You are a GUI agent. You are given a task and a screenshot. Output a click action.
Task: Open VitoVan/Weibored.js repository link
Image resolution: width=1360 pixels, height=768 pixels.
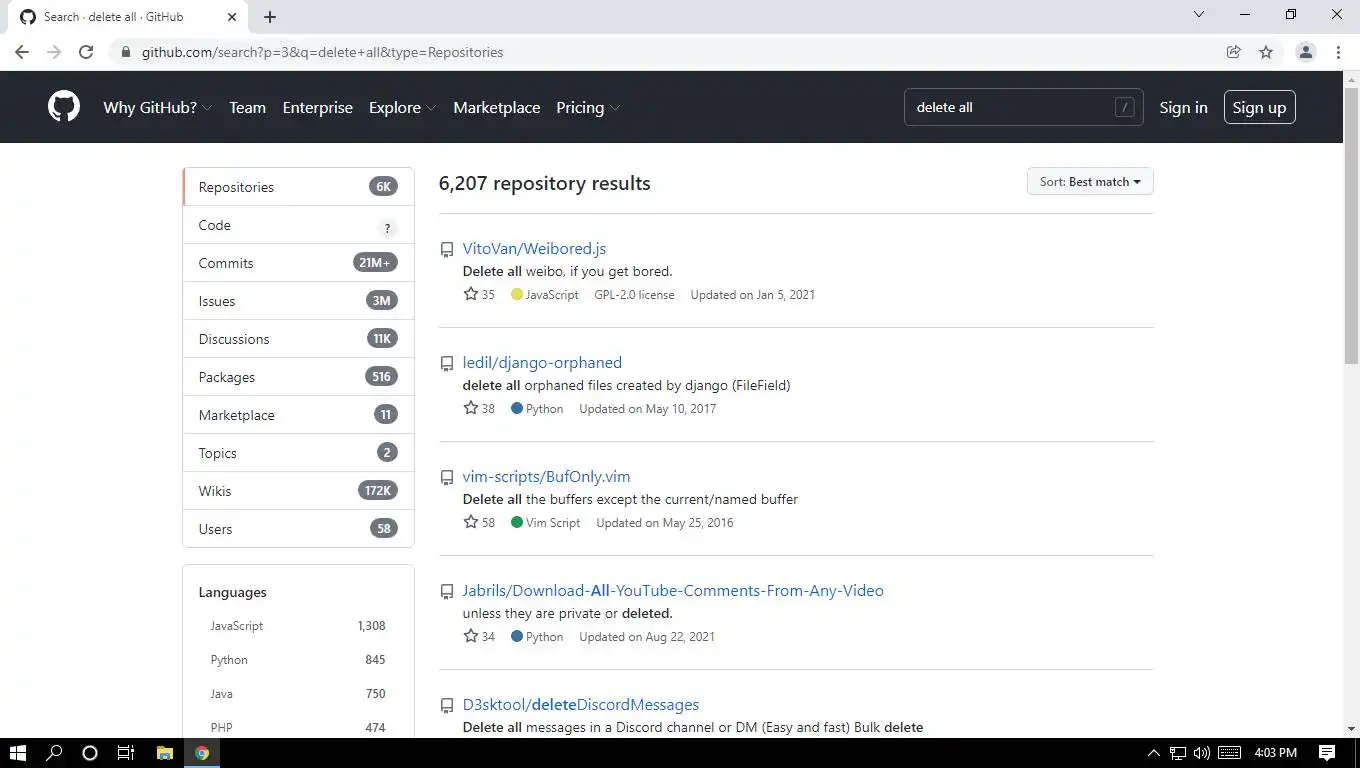point(534,249)
